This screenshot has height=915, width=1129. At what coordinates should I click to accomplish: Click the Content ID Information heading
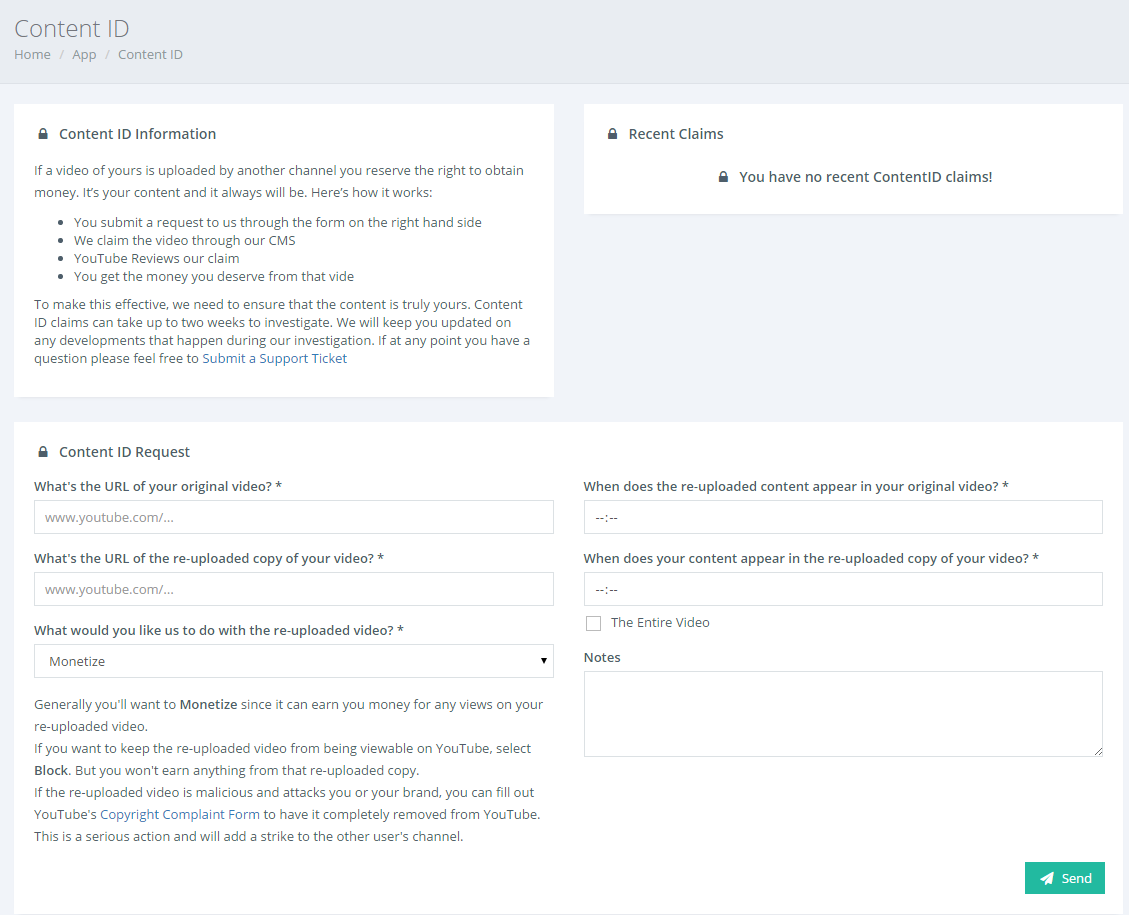pyautogui.click(x=138, y=134)
